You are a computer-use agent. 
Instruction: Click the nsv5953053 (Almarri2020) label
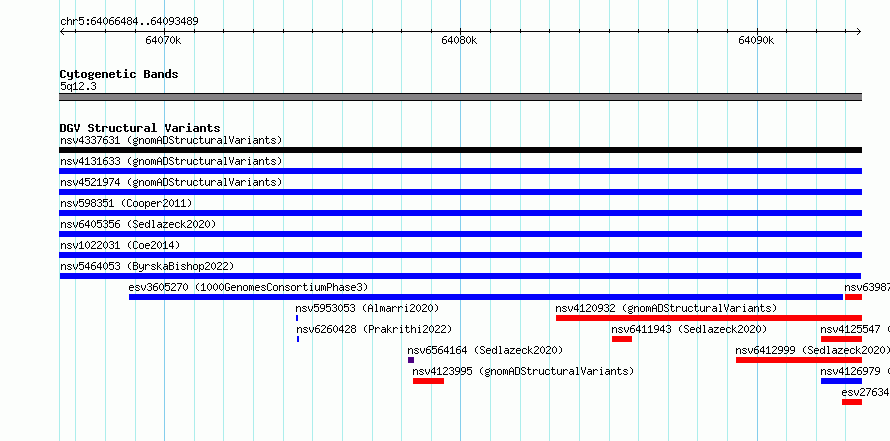coord(367,308)
